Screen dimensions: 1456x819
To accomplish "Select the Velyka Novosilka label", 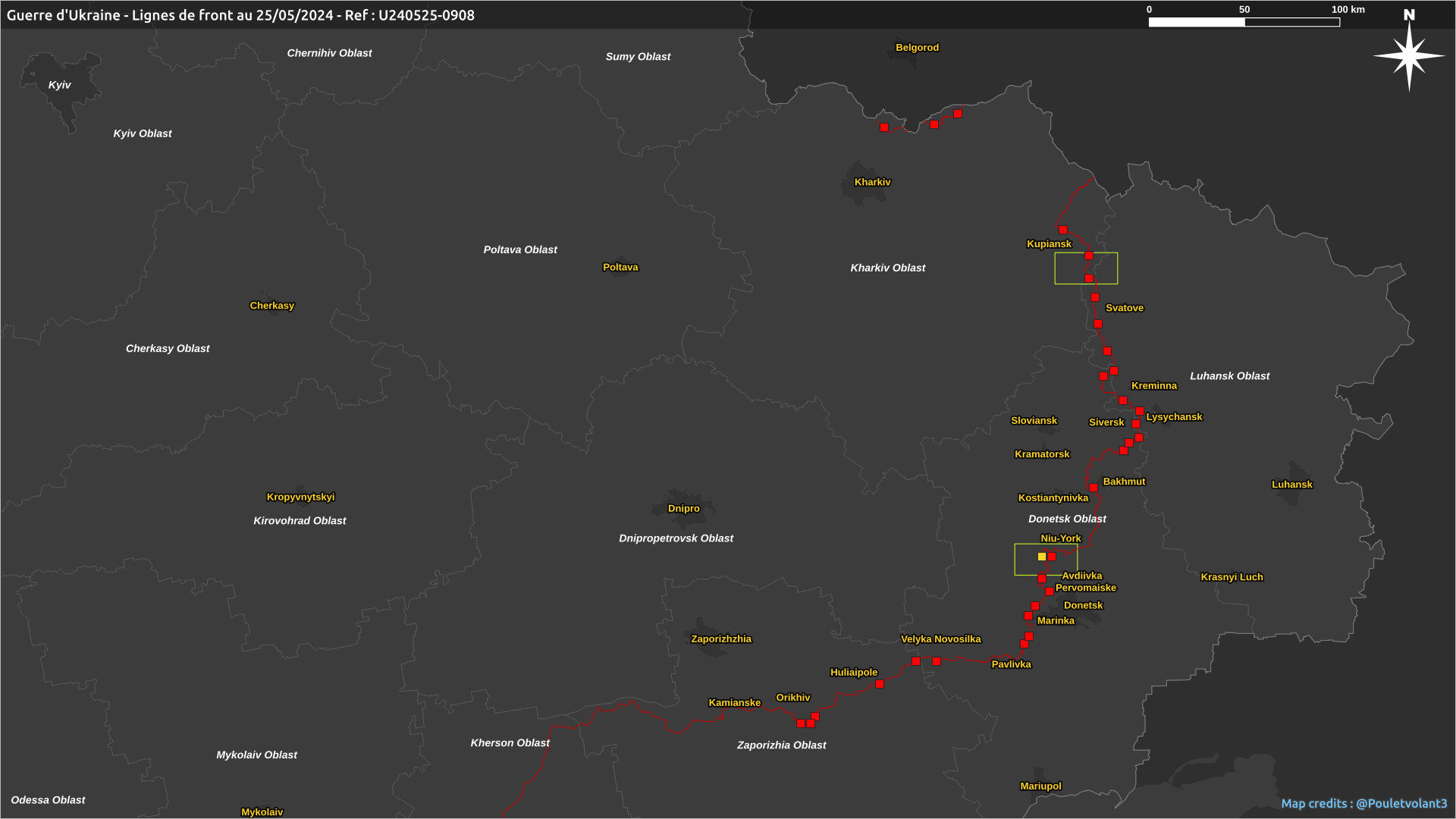I will point(940,639).
